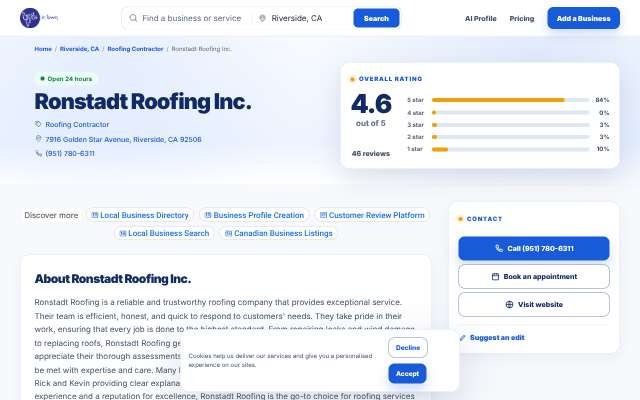This screenshot has height=400, width=640.
Task: Open Riverside, CA breadcrumb
Action: click(x=79, y=49)
